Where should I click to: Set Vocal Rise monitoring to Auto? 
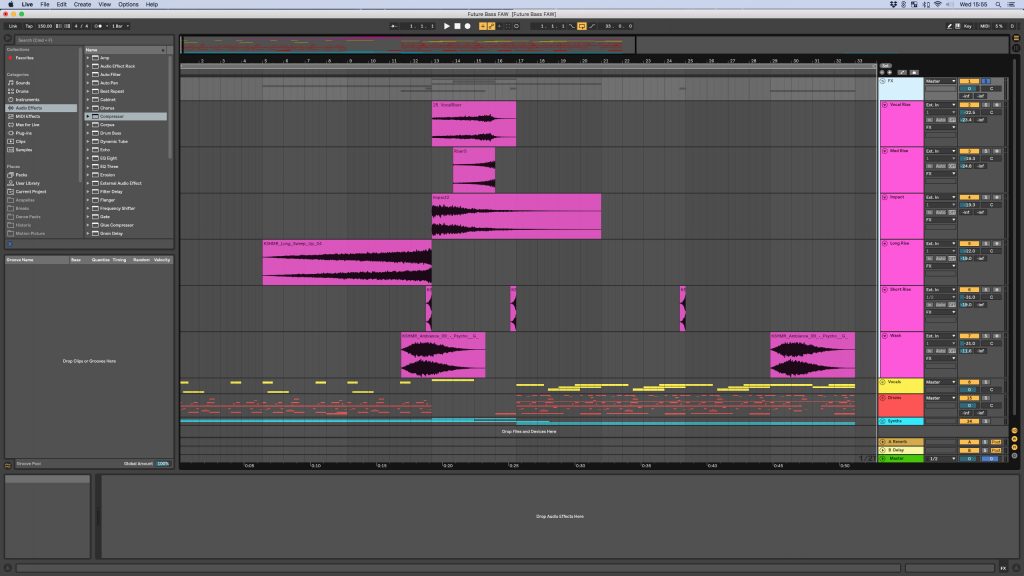coord(940,120)
